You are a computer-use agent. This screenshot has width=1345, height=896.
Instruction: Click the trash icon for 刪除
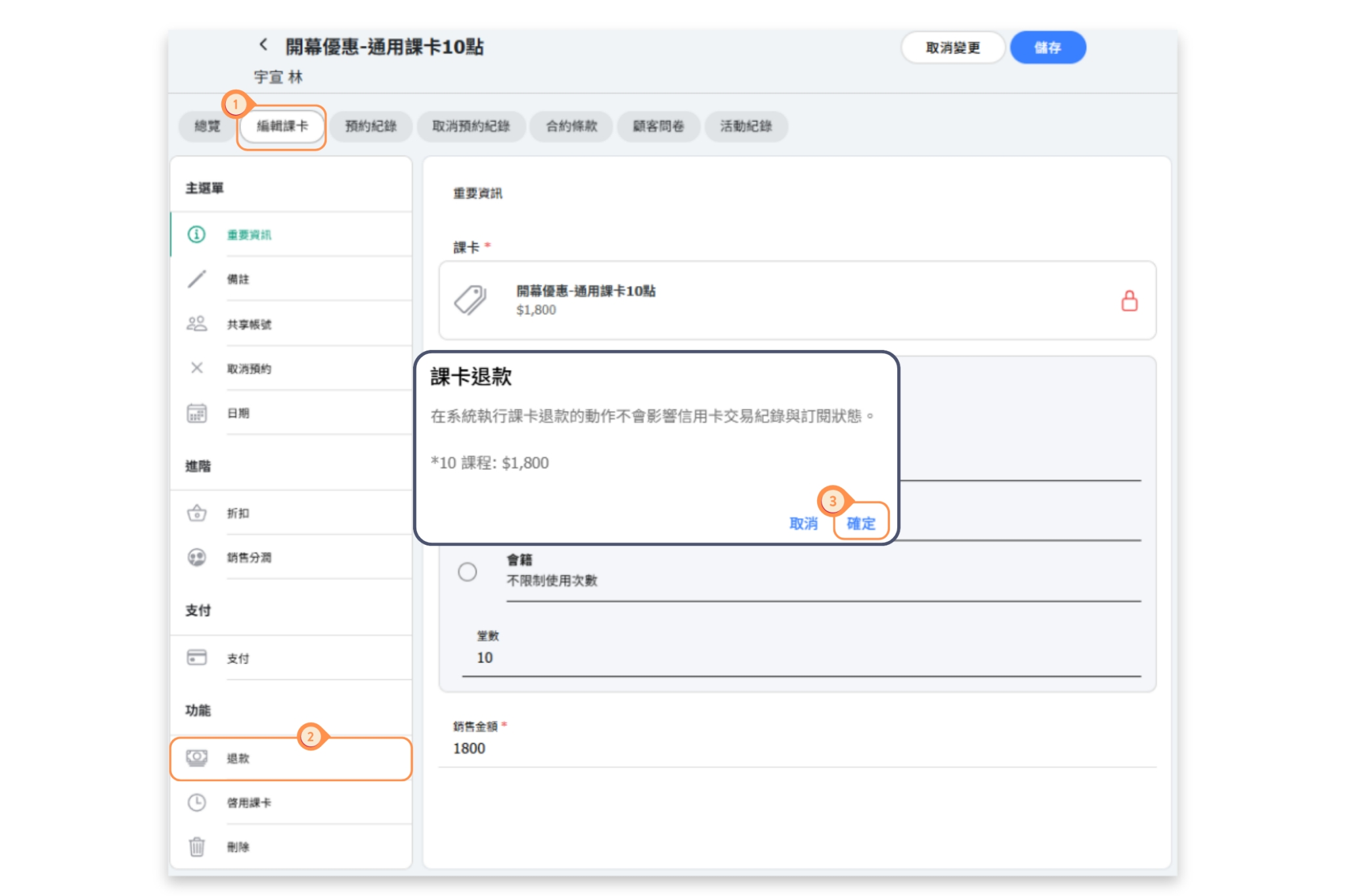tap(196, 847)
